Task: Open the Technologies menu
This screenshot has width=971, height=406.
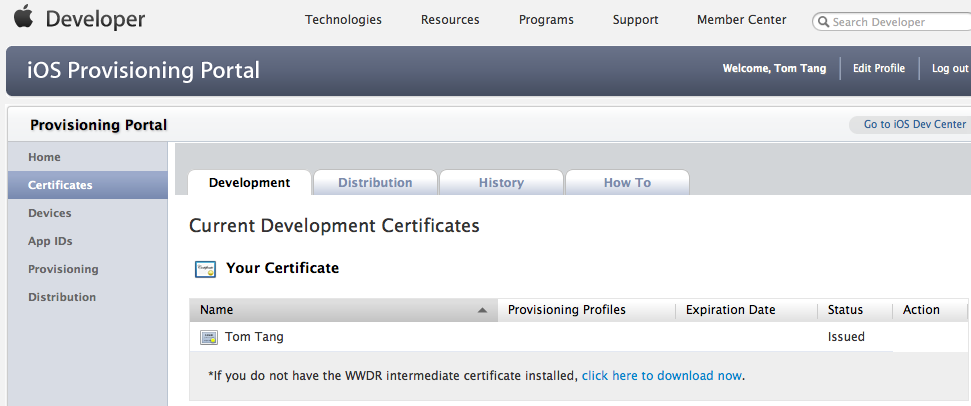Action: (343, 20)
